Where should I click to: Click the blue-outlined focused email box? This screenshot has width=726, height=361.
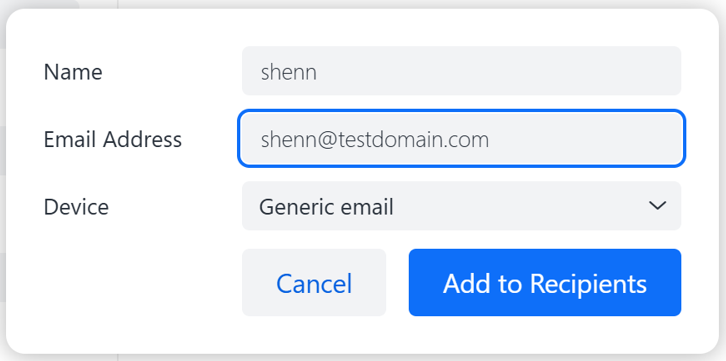coord(461,138)
